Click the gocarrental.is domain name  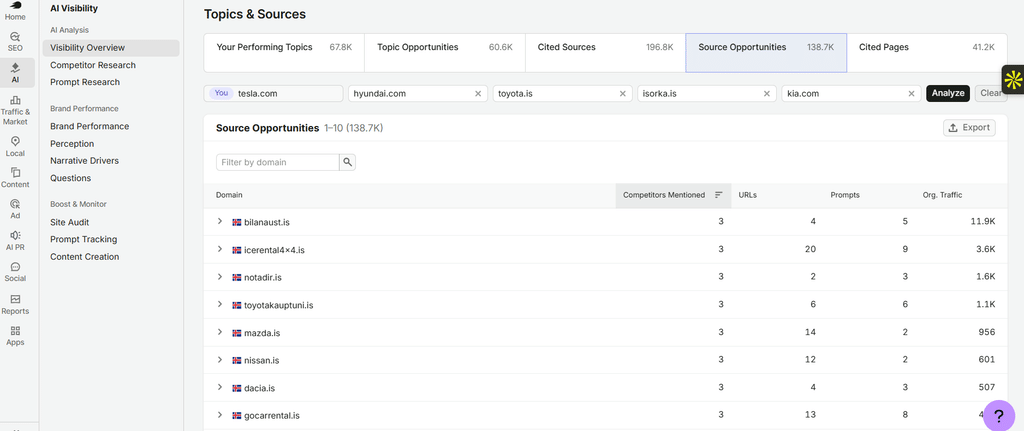(272, 415)
